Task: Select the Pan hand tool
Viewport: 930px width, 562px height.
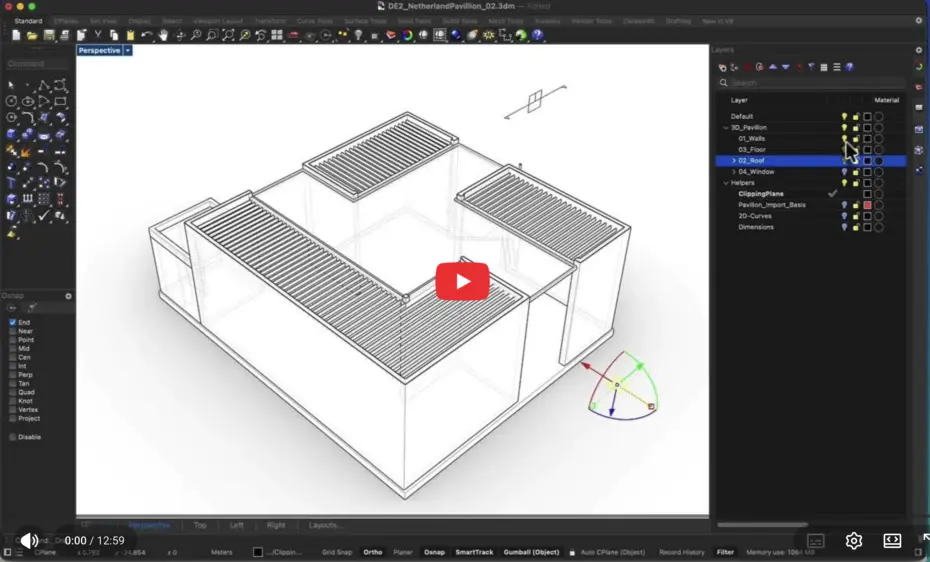Action: coord(163,36)
